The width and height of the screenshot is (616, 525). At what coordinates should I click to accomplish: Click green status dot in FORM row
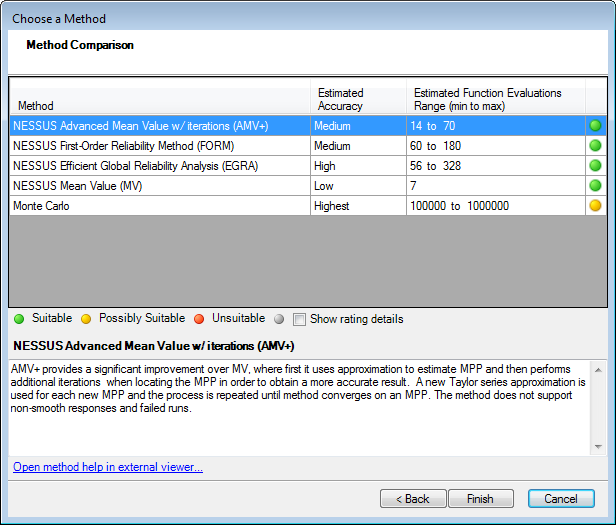click(x=595, y=146)
